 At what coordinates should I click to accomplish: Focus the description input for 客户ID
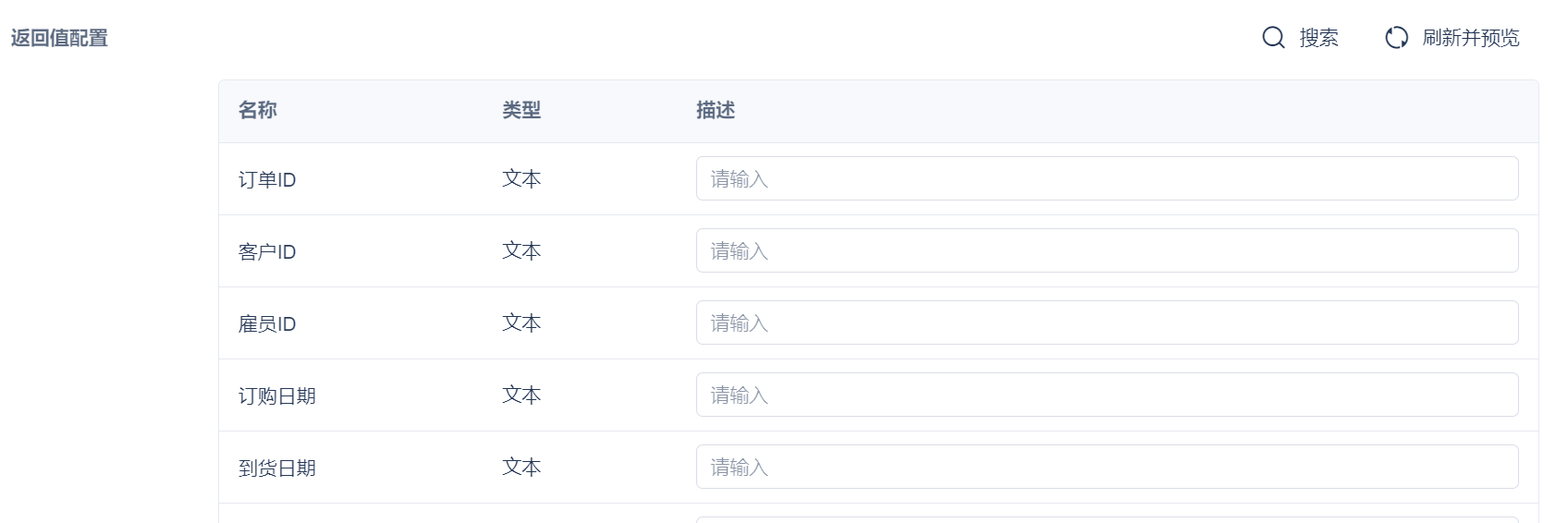1107,250
